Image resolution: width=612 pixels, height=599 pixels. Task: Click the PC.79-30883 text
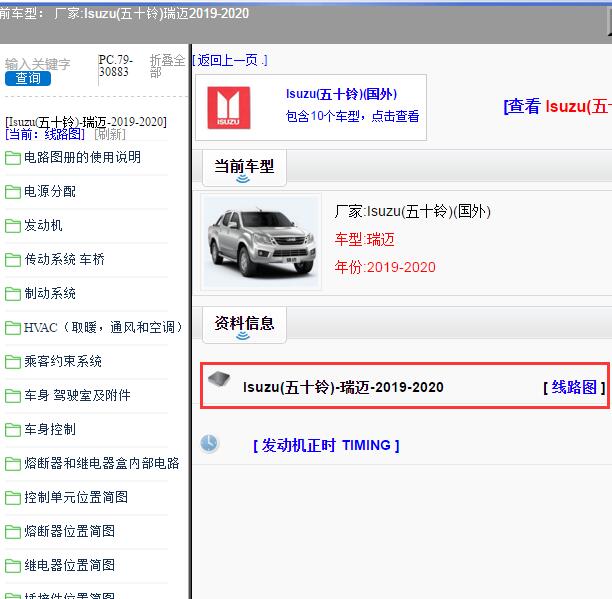click(x=116, y=66)
